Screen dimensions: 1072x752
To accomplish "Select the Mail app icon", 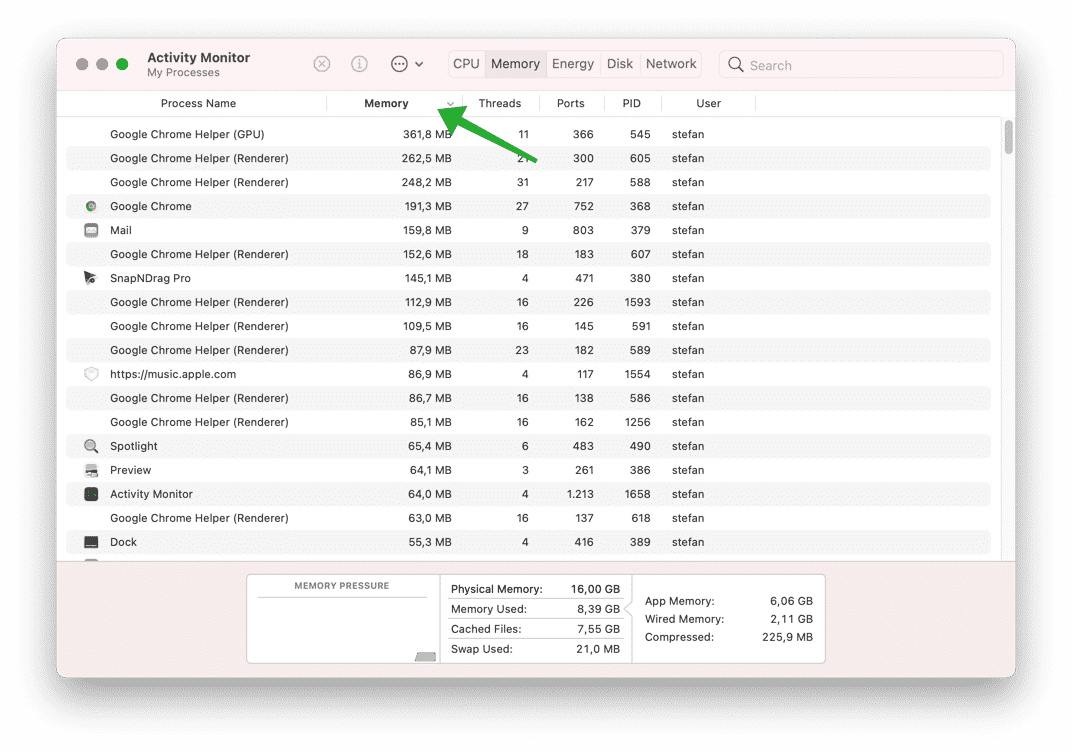I will click(91, 230).
